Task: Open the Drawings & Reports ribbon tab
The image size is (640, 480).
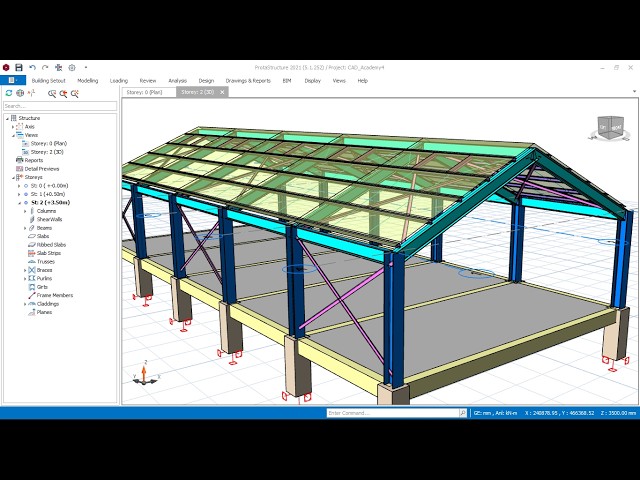Action: pos(248,81)
